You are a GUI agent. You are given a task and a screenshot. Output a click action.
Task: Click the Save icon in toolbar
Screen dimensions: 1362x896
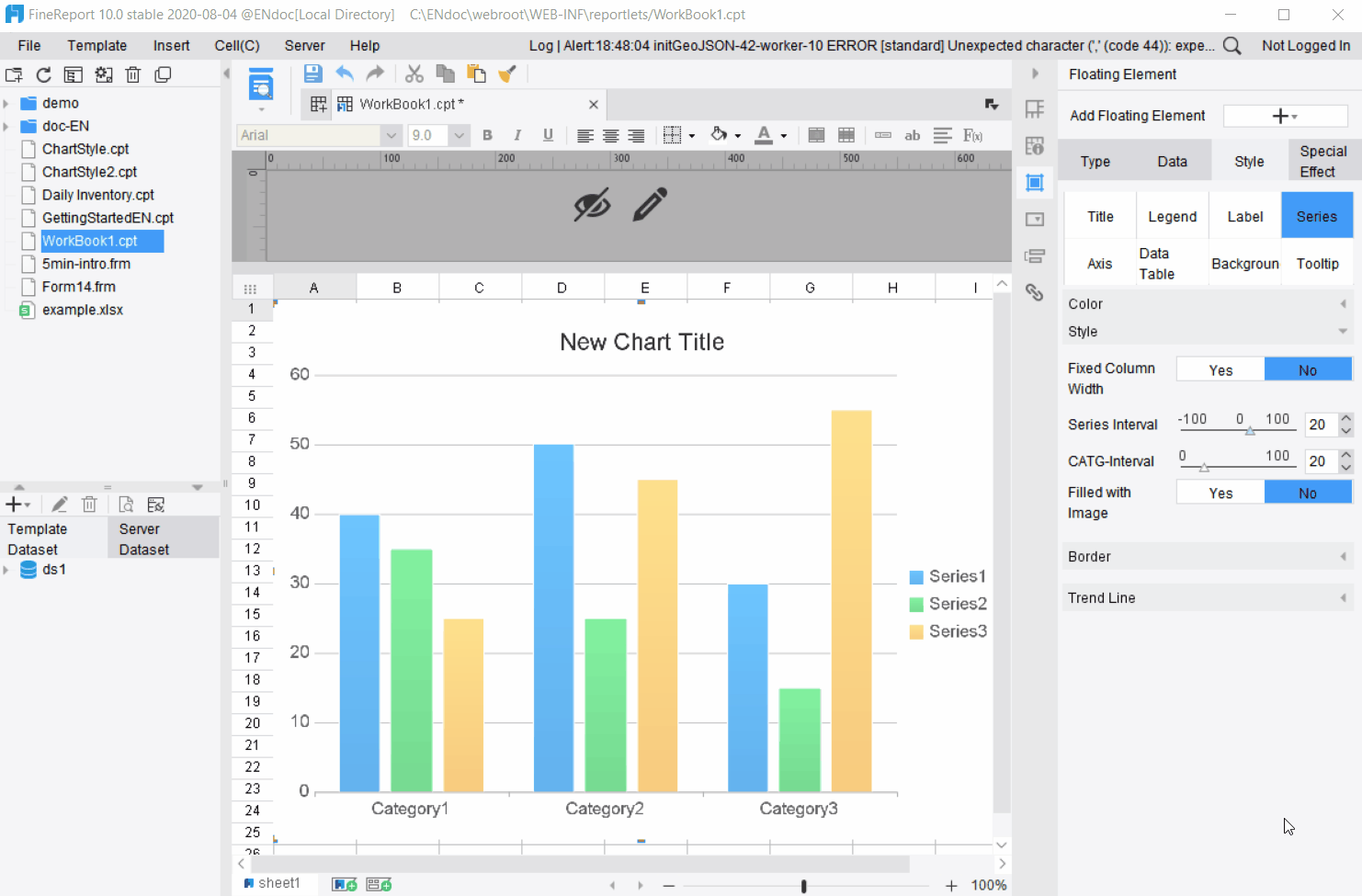click(x=312, y=74)
